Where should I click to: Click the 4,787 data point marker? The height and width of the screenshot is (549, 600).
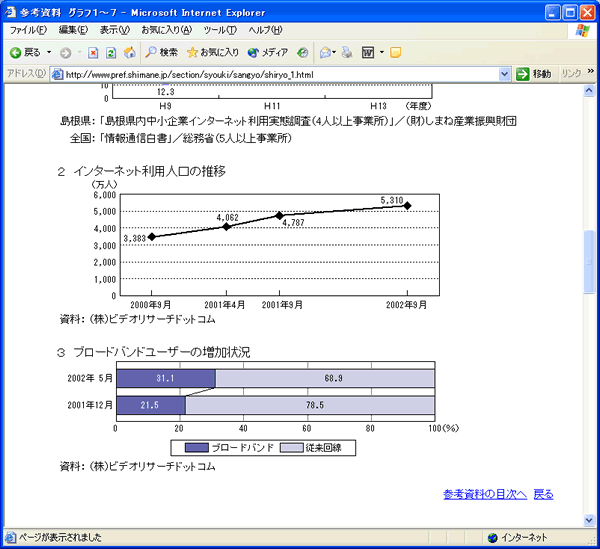point(279,215)
